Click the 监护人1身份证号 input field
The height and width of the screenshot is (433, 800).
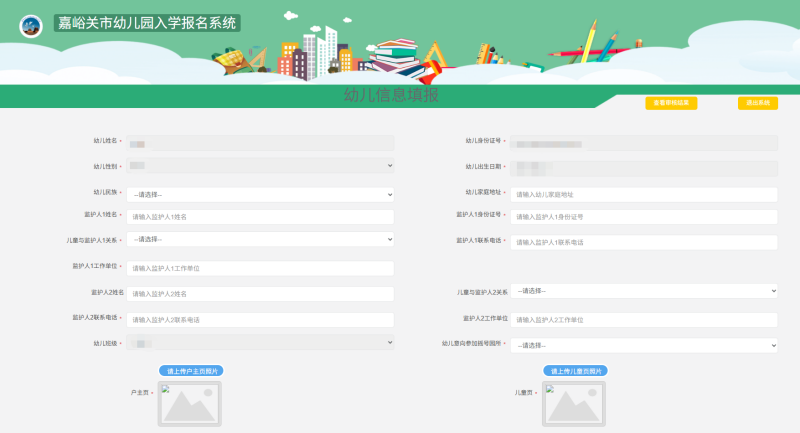click(644, 217)
